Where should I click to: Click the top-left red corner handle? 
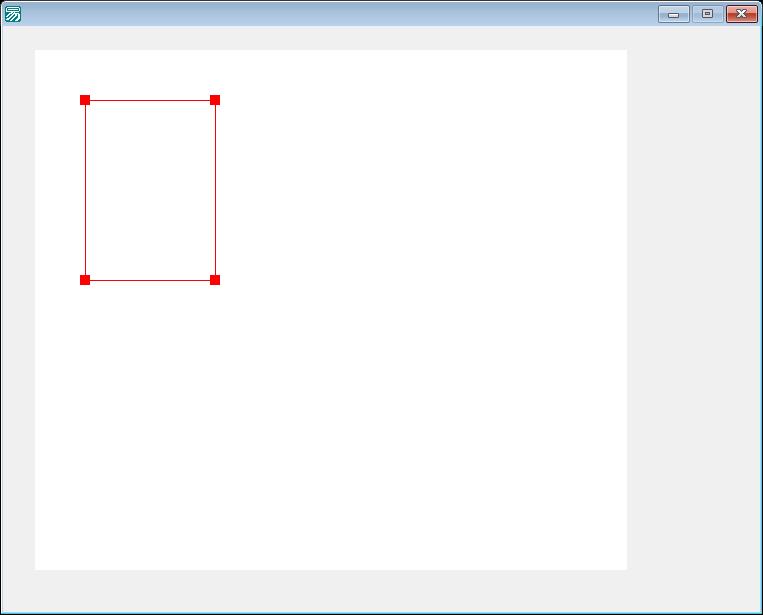pyautogui.click(x=85, y=100)
